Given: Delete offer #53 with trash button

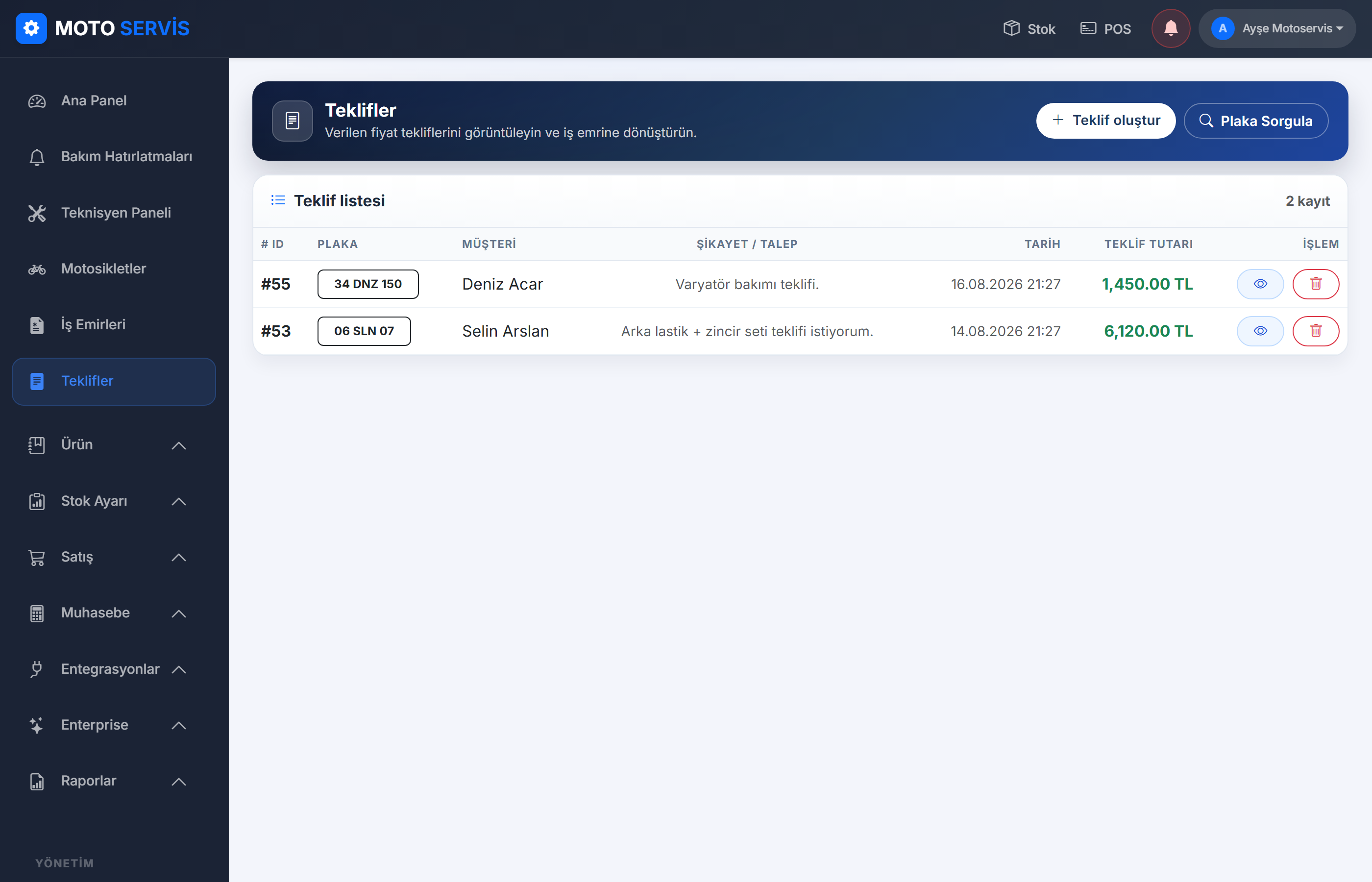Looking at the screenshot, I should tap(1315, 331).
